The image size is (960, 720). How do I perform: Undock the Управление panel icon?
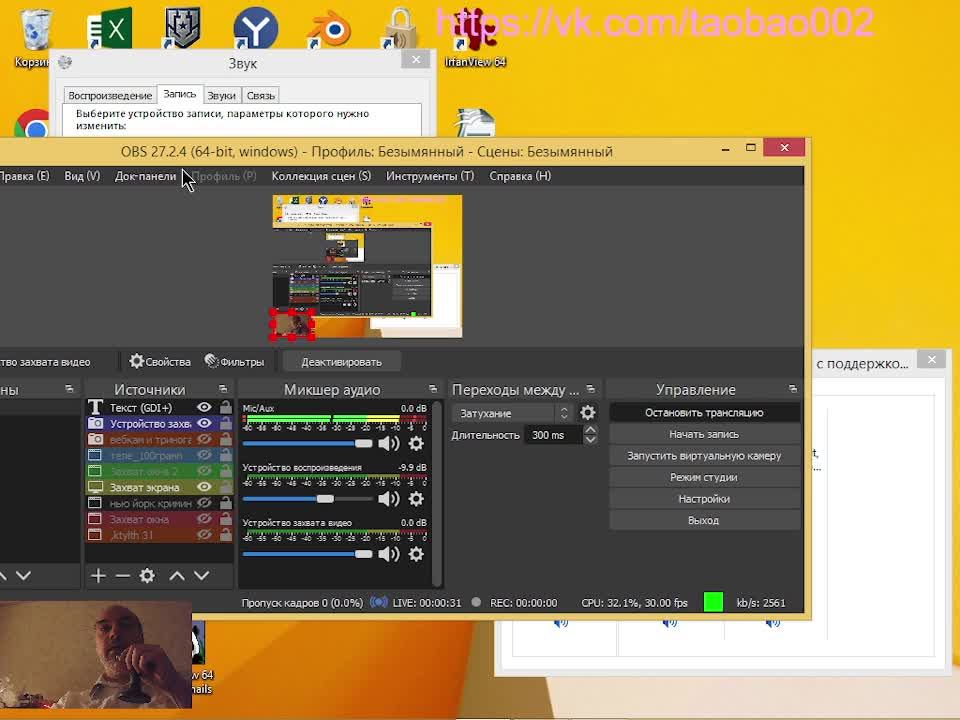(x=793, y=389)
